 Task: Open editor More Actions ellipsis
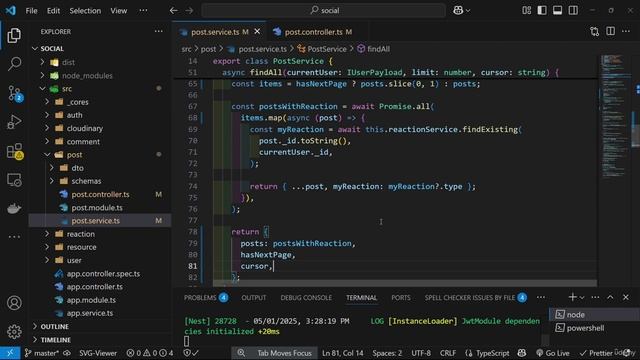coord(626,31)
